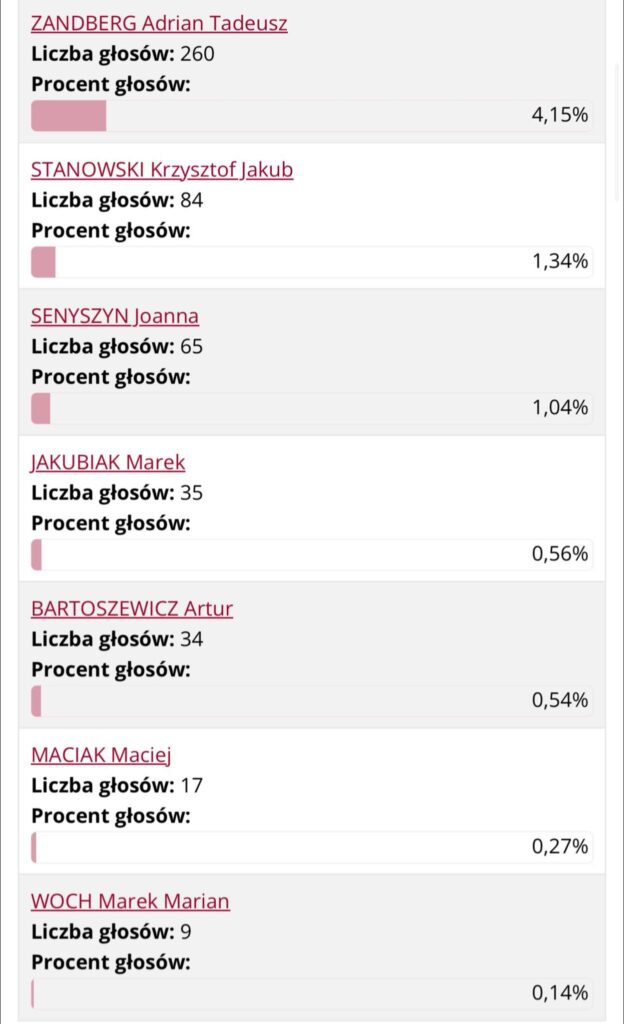The image size is (624, 1024).
Task: Click Stanowski's 1,34% vote bar
Action: click(x=44, y=262)
